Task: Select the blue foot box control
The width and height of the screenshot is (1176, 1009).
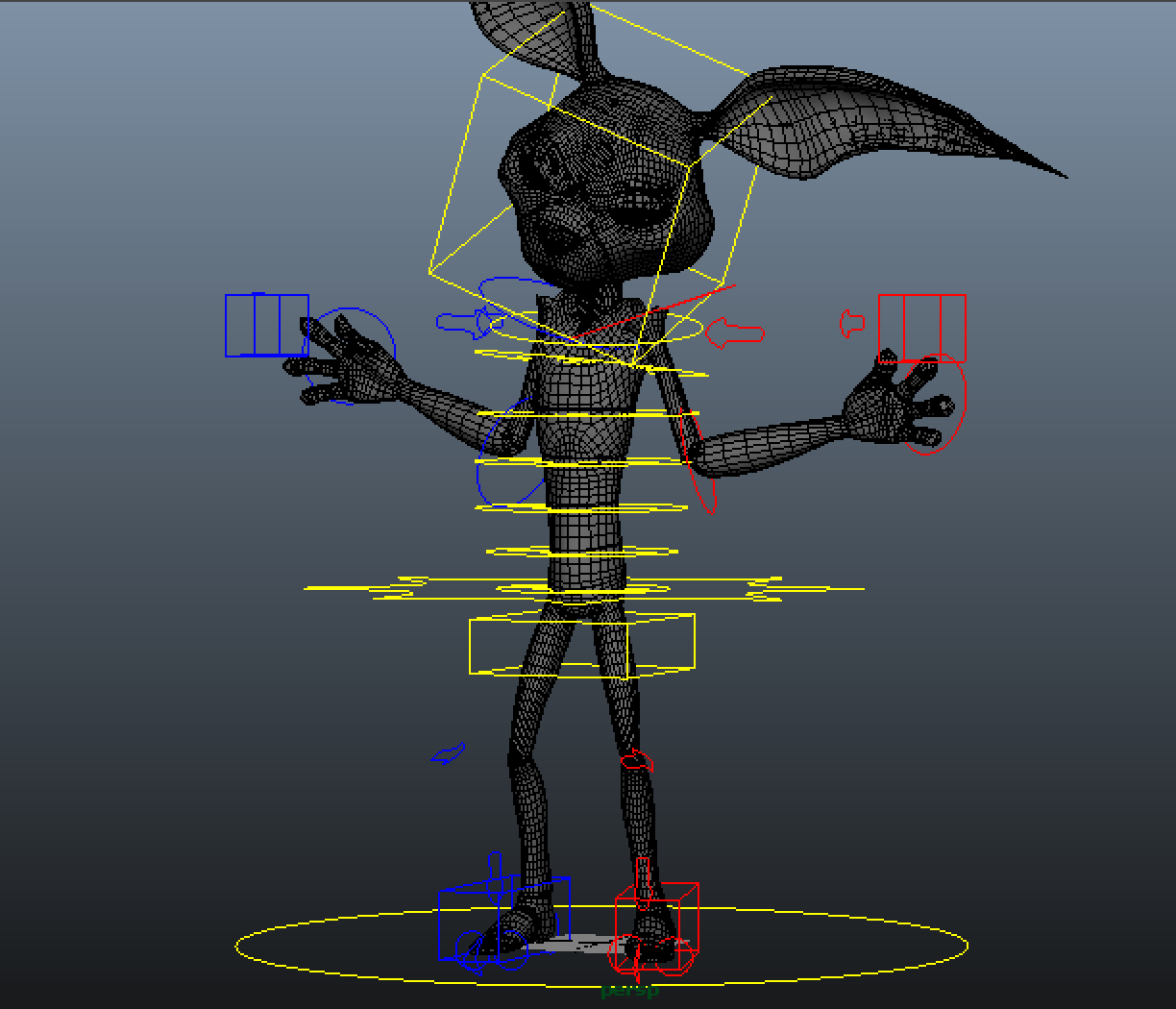Action: point(503,918)
